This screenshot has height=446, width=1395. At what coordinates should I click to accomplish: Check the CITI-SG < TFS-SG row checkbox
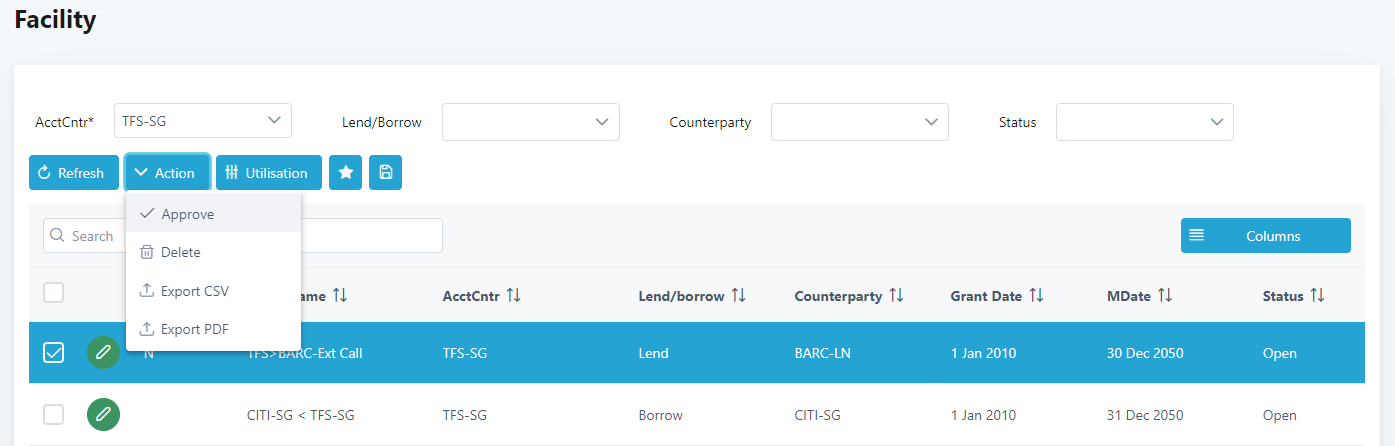click(x=54, y=415)
